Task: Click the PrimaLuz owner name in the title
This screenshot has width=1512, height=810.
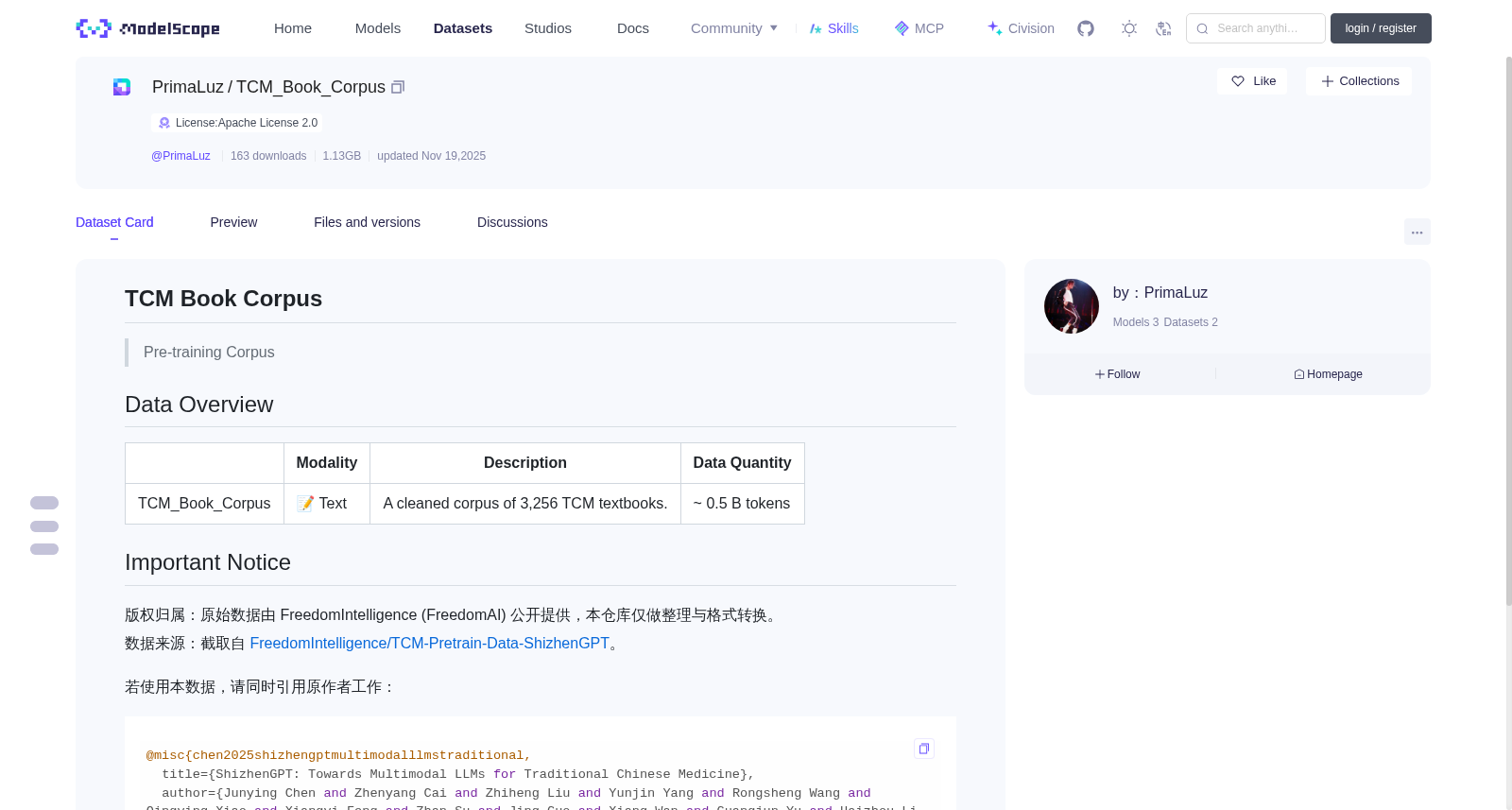Action: point(188,87)
